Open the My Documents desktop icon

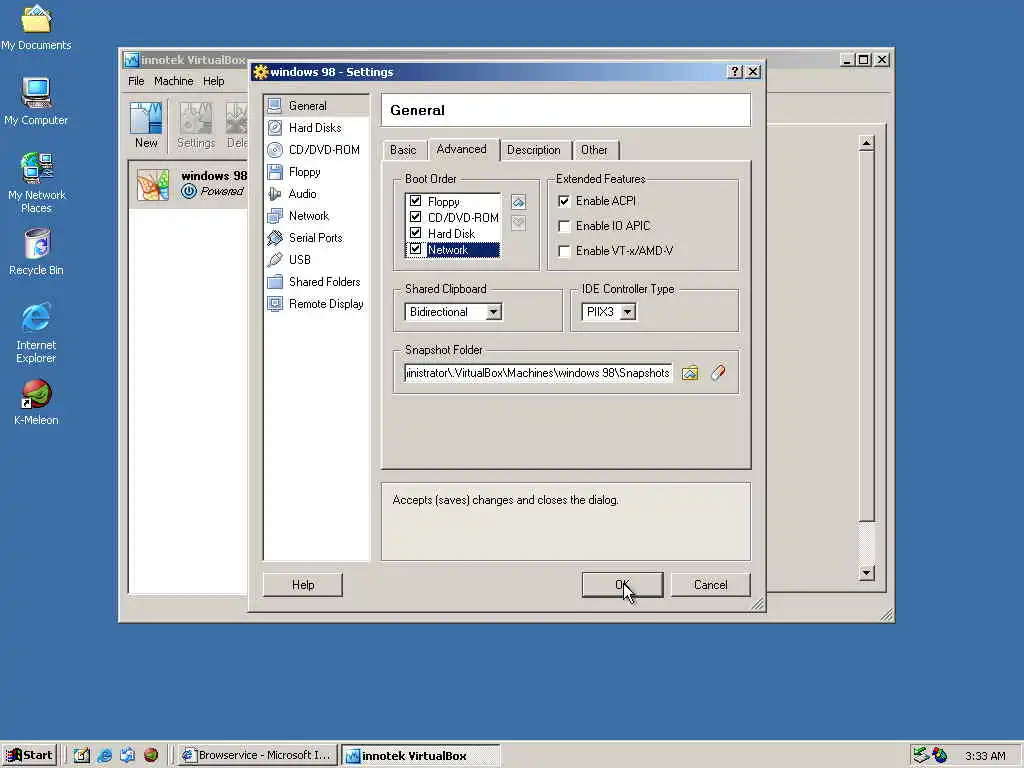click(x=36, y=27)
